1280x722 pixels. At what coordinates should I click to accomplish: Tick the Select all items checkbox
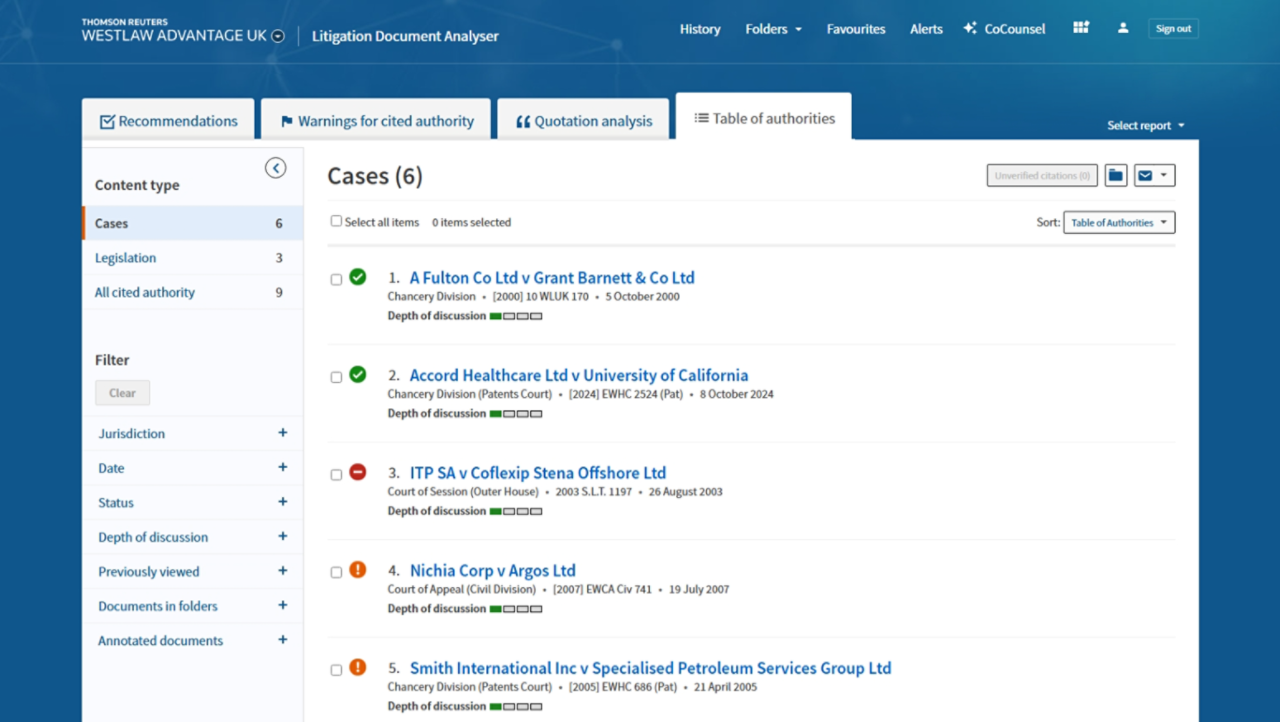tap(336, 221)
